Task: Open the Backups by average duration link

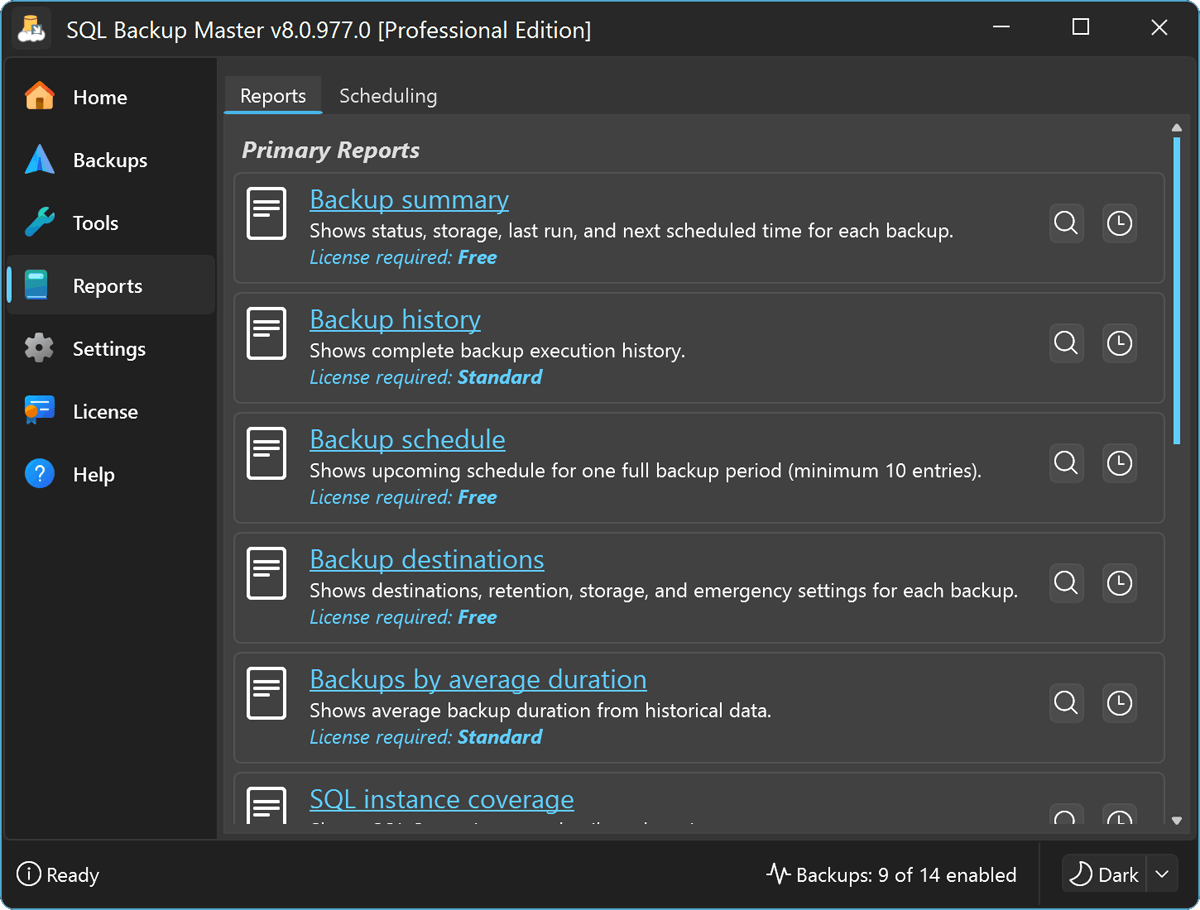Action: (x=478, y=679)
